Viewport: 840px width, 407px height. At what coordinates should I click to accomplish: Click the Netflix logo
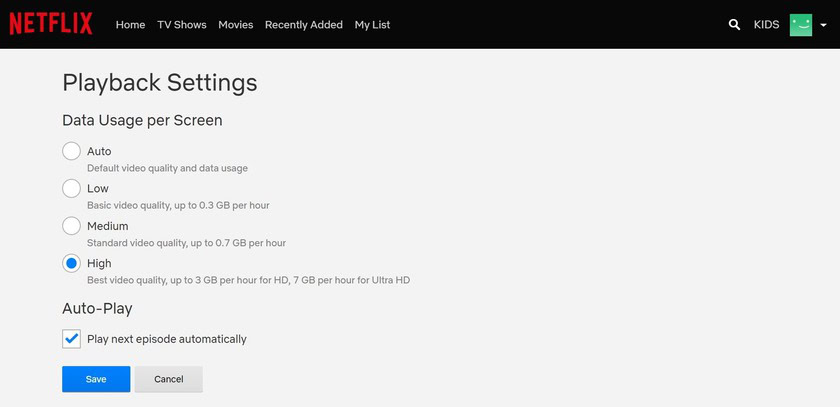coord(51,24)
